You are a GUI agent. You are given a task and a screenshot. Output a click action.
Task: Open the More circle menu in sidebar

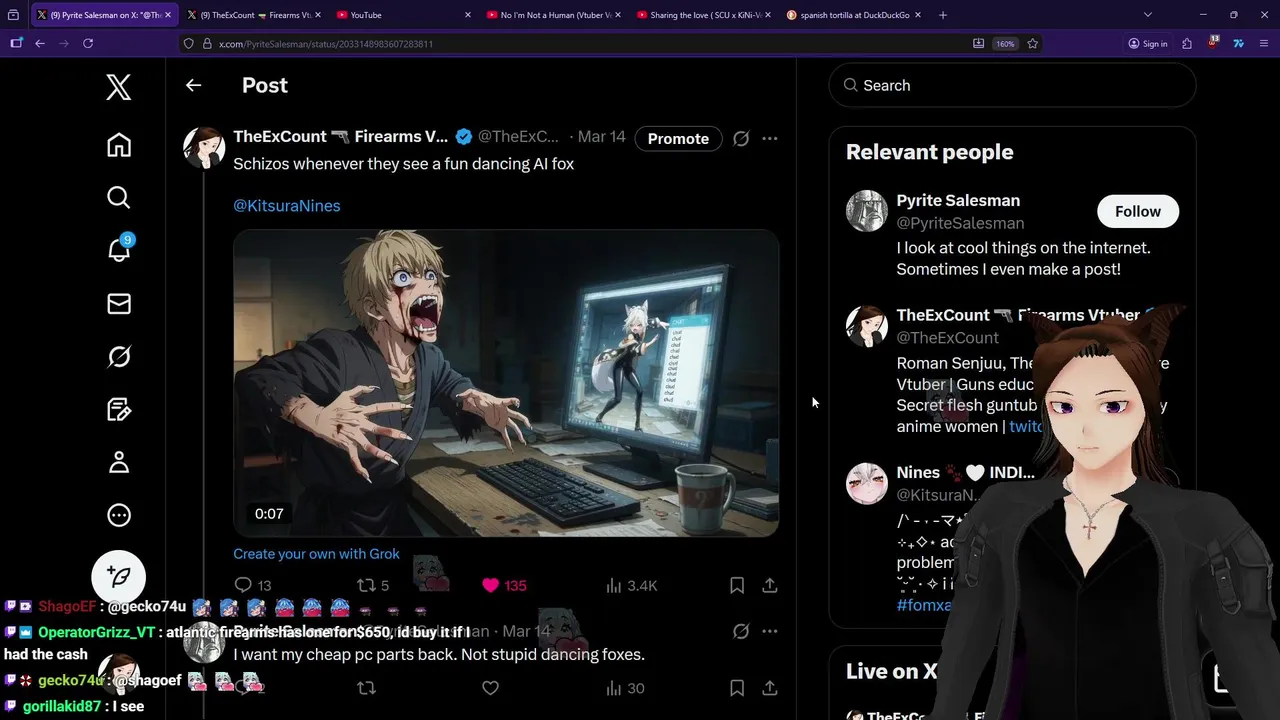(119, 515)
